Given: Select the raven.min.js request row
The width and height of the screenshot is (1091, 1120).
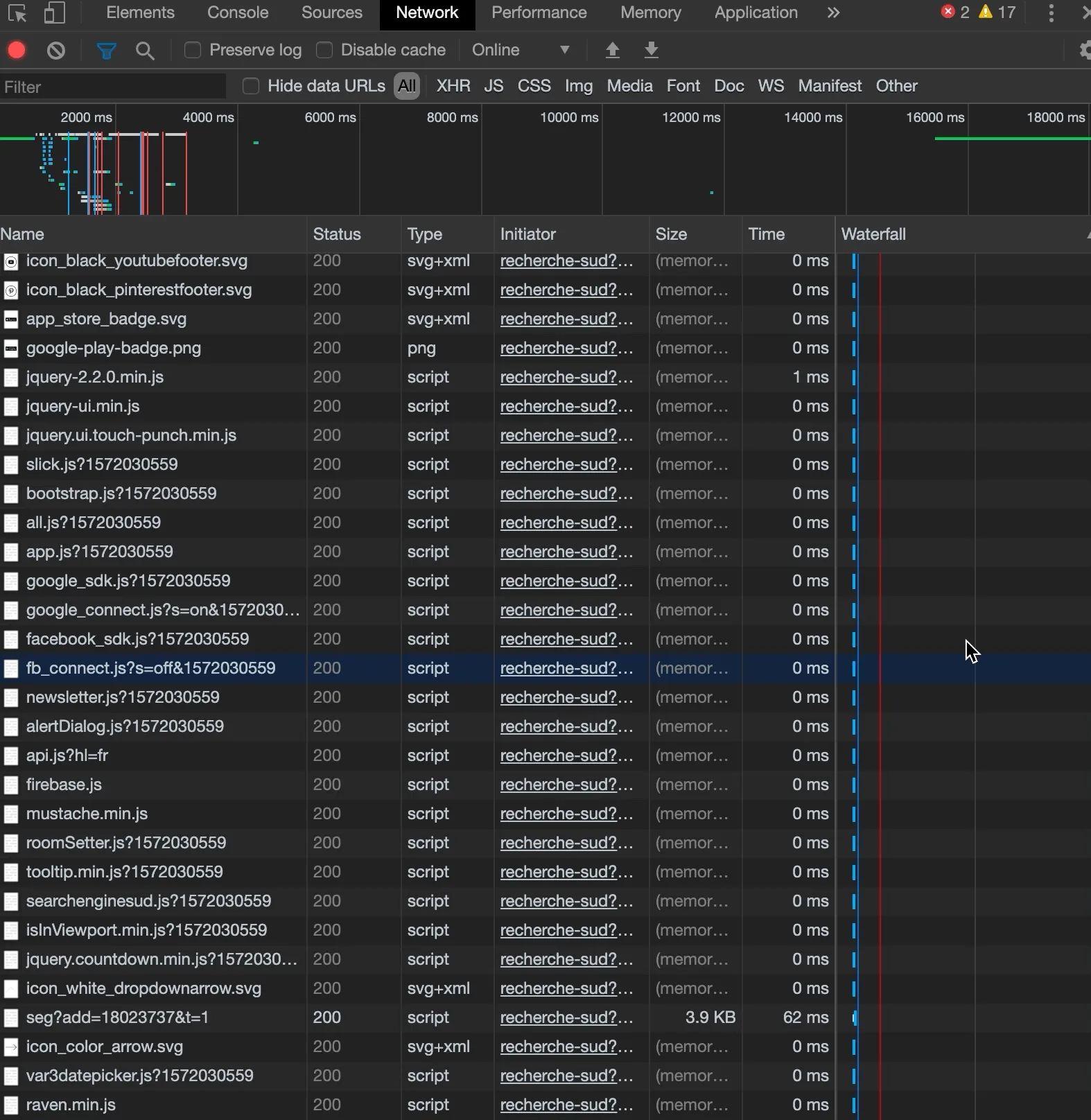Looking at the screenshot, I should click(x=545, y=1105).
